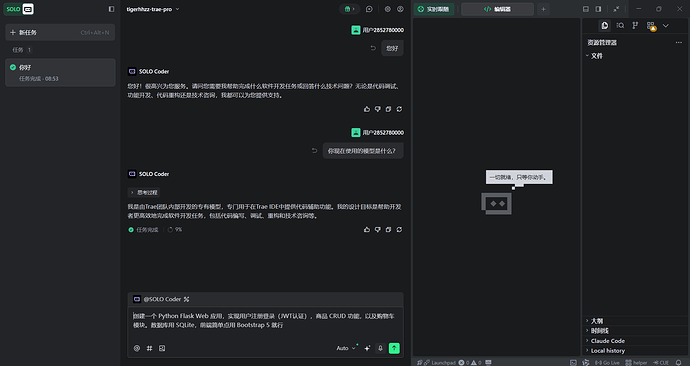Viewport: 690px width, 366px height.
Task: Click inside the chat prompt text field
Action: (265, 321)
